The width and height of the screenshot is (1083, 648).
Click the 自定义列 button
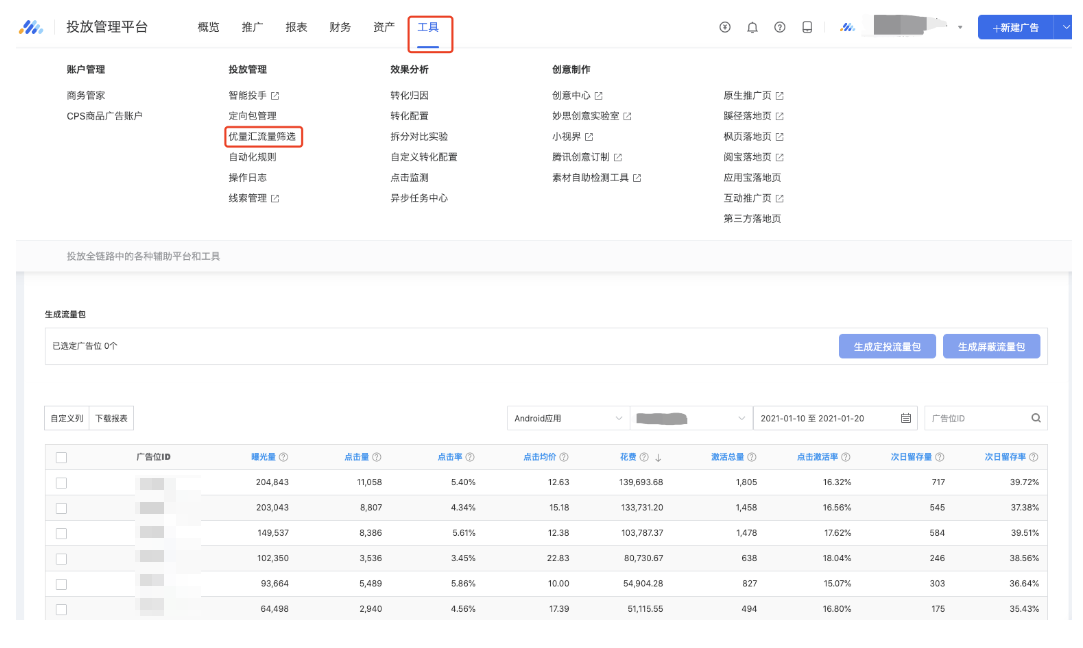67,418
